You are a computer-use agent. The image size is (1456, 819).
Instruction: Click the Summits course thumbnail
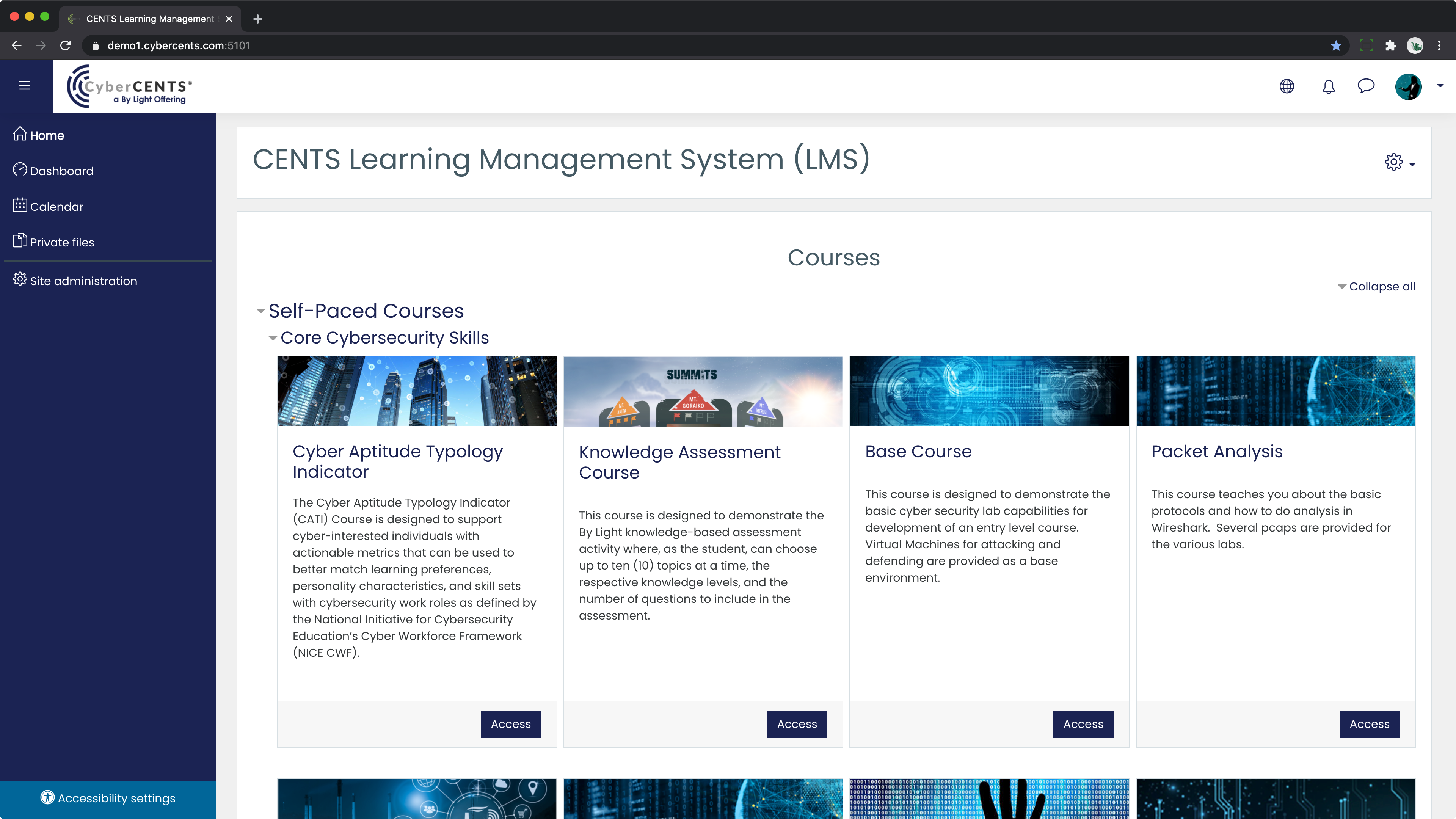(x=703, y=391)
